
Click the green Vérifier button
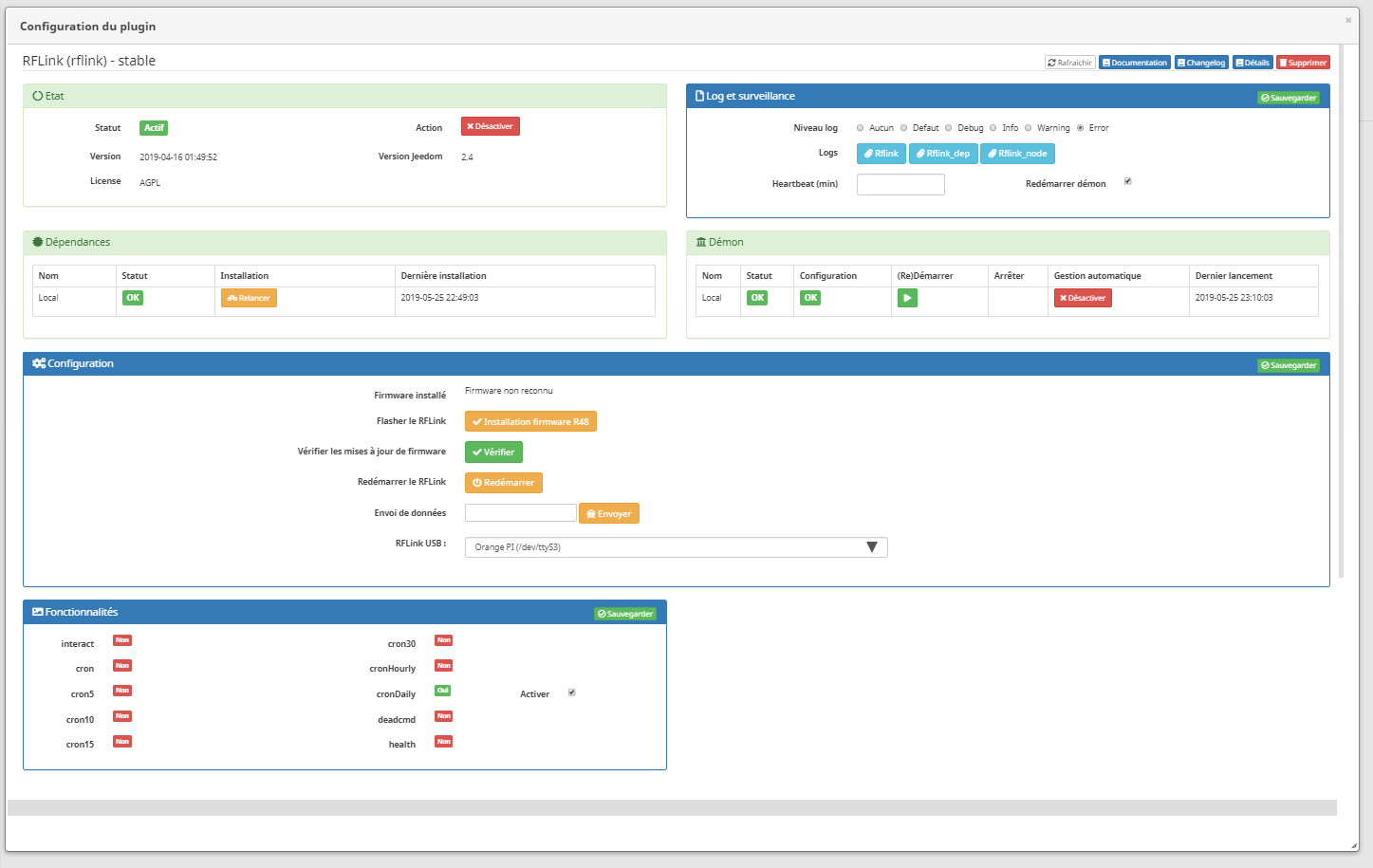[x=493, y=452]
